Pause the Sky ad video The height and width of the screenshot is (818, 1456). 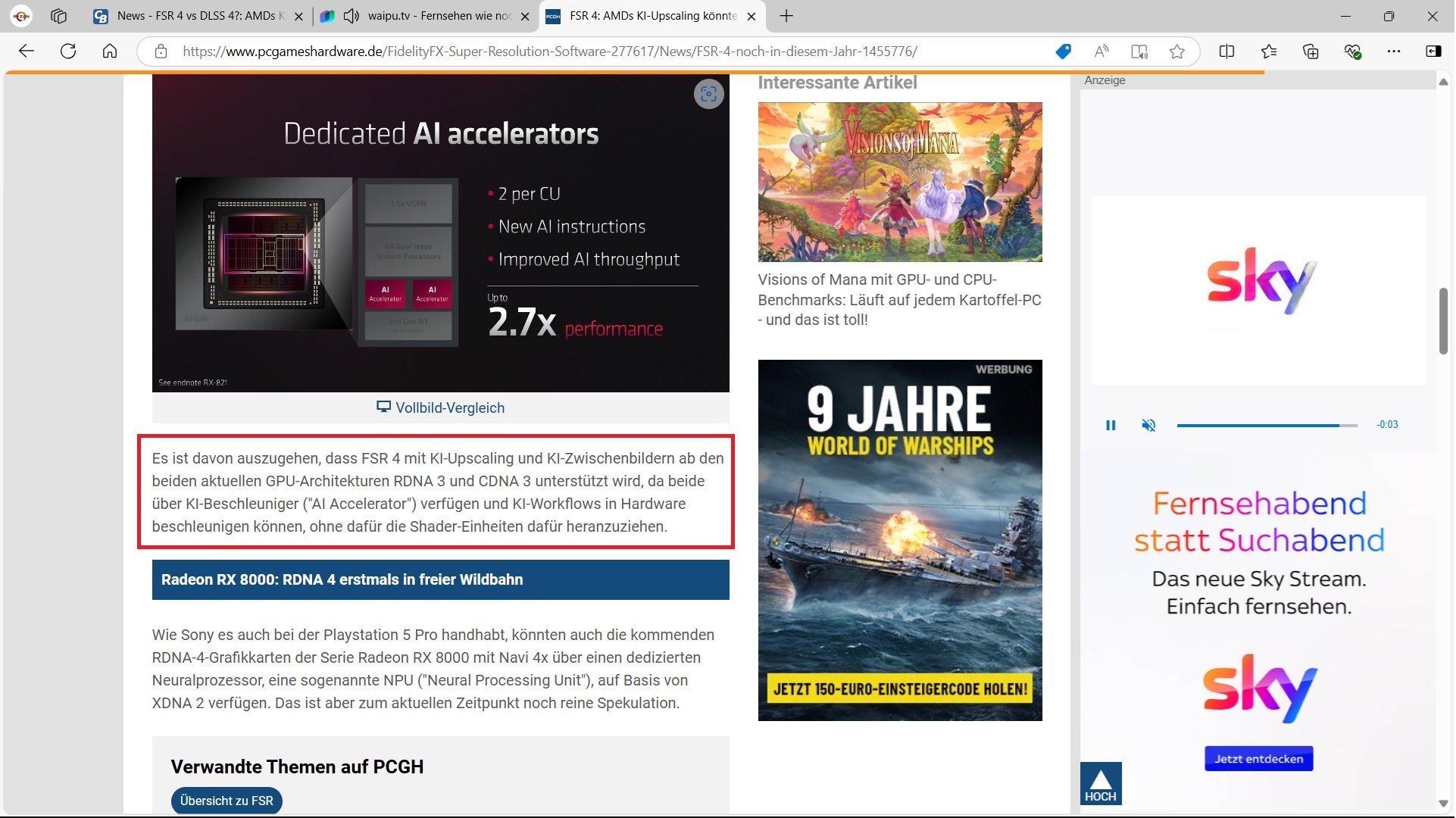tap(1111, 425)
